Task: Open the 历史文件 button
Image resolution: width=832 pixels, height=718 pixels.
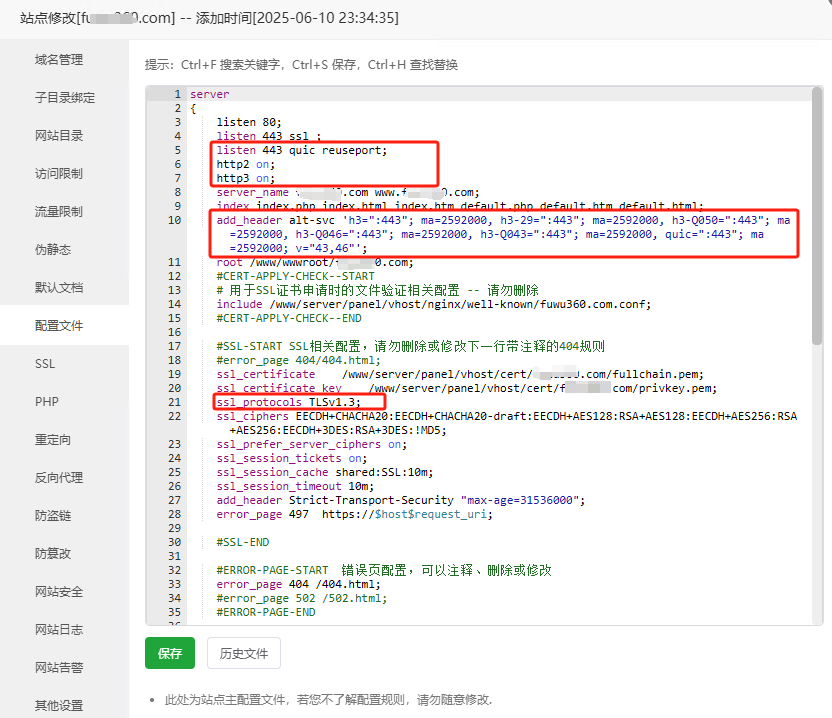Action: pyautogui.click(x=244, y=653)
